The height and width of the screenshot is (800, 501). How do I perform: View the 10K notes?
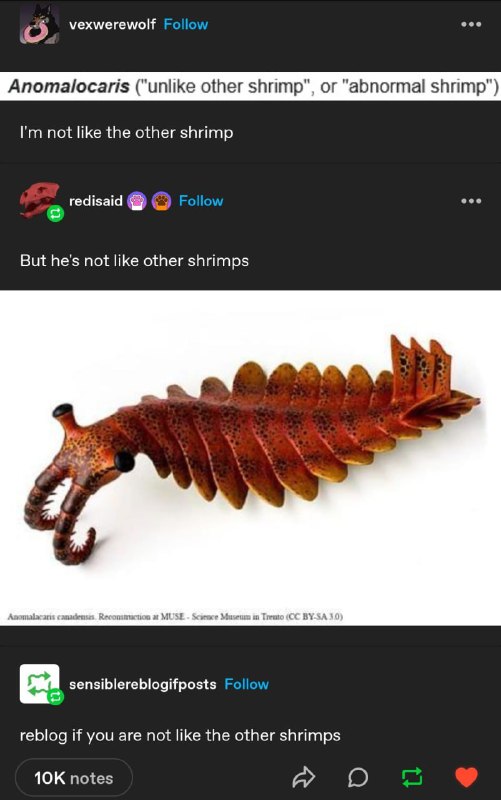click(x=74, y=778)
